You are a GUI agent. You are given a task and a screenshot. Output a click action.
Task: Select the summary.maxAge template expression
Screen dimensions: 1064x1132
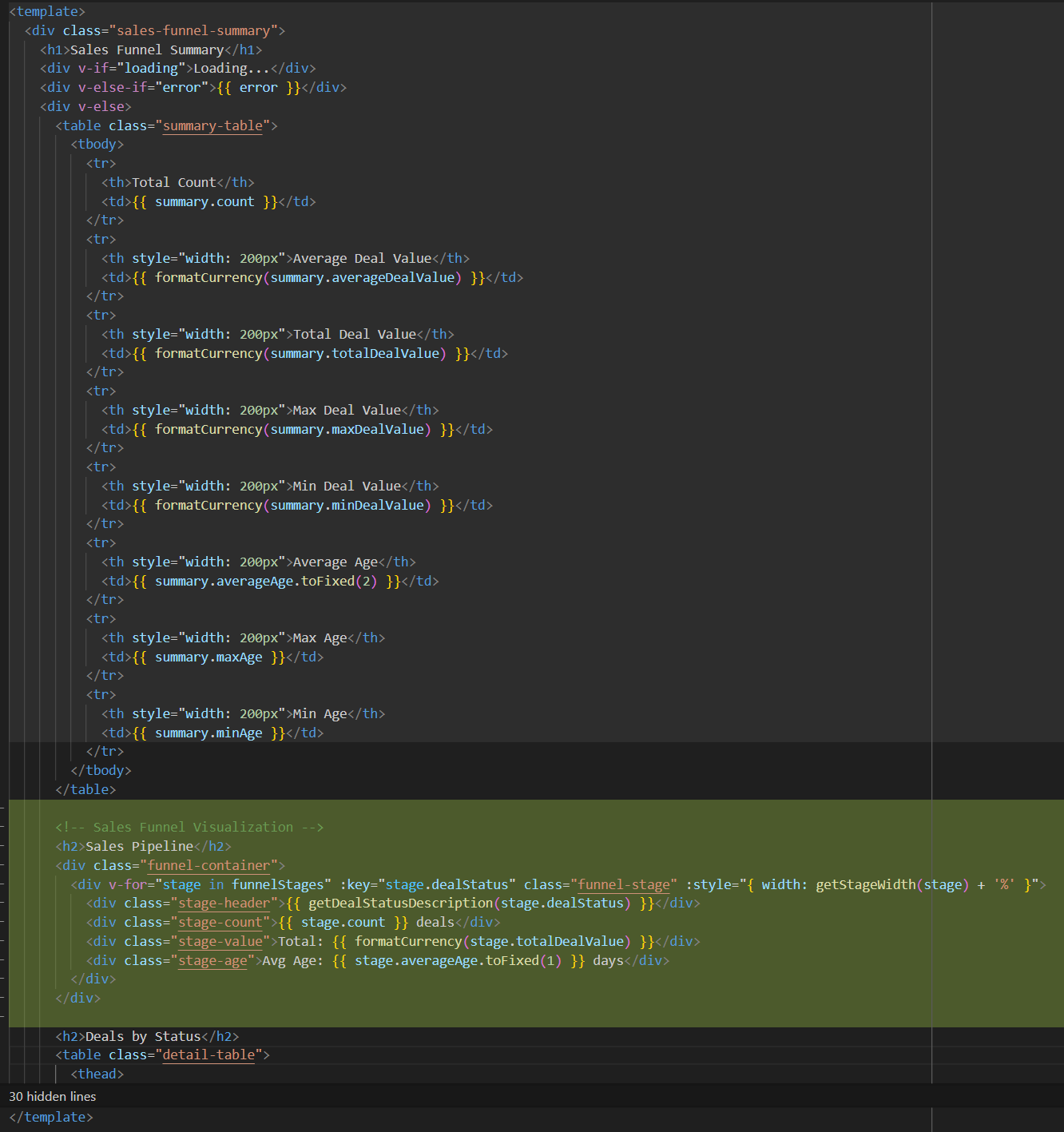(209, 657)
